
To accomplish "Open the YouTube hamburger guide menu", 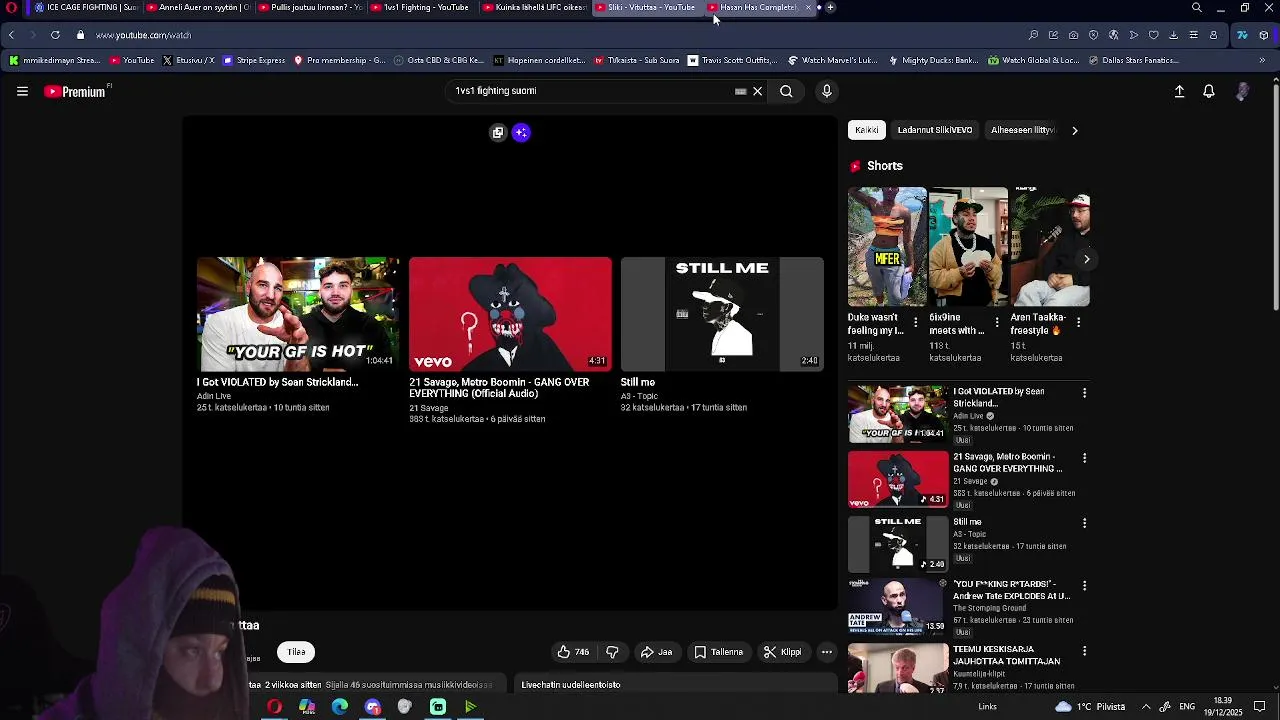I will point(22,91).
